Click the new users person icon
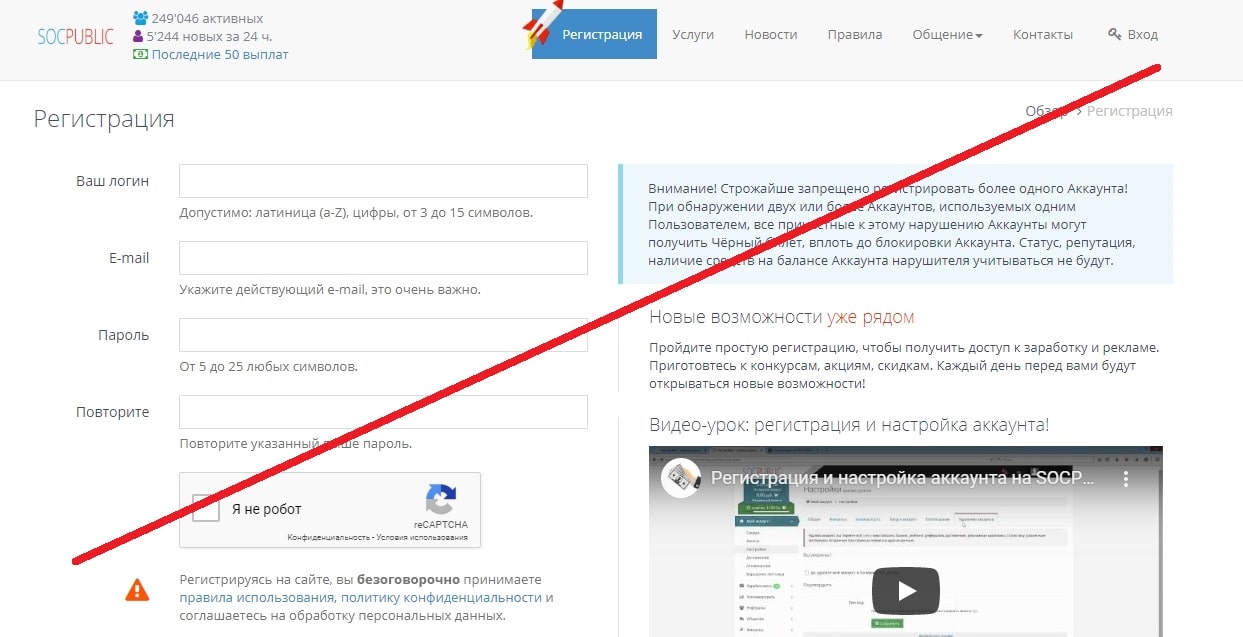The width and height of the screenshot is (1243, 637). (x=139, y=36)
